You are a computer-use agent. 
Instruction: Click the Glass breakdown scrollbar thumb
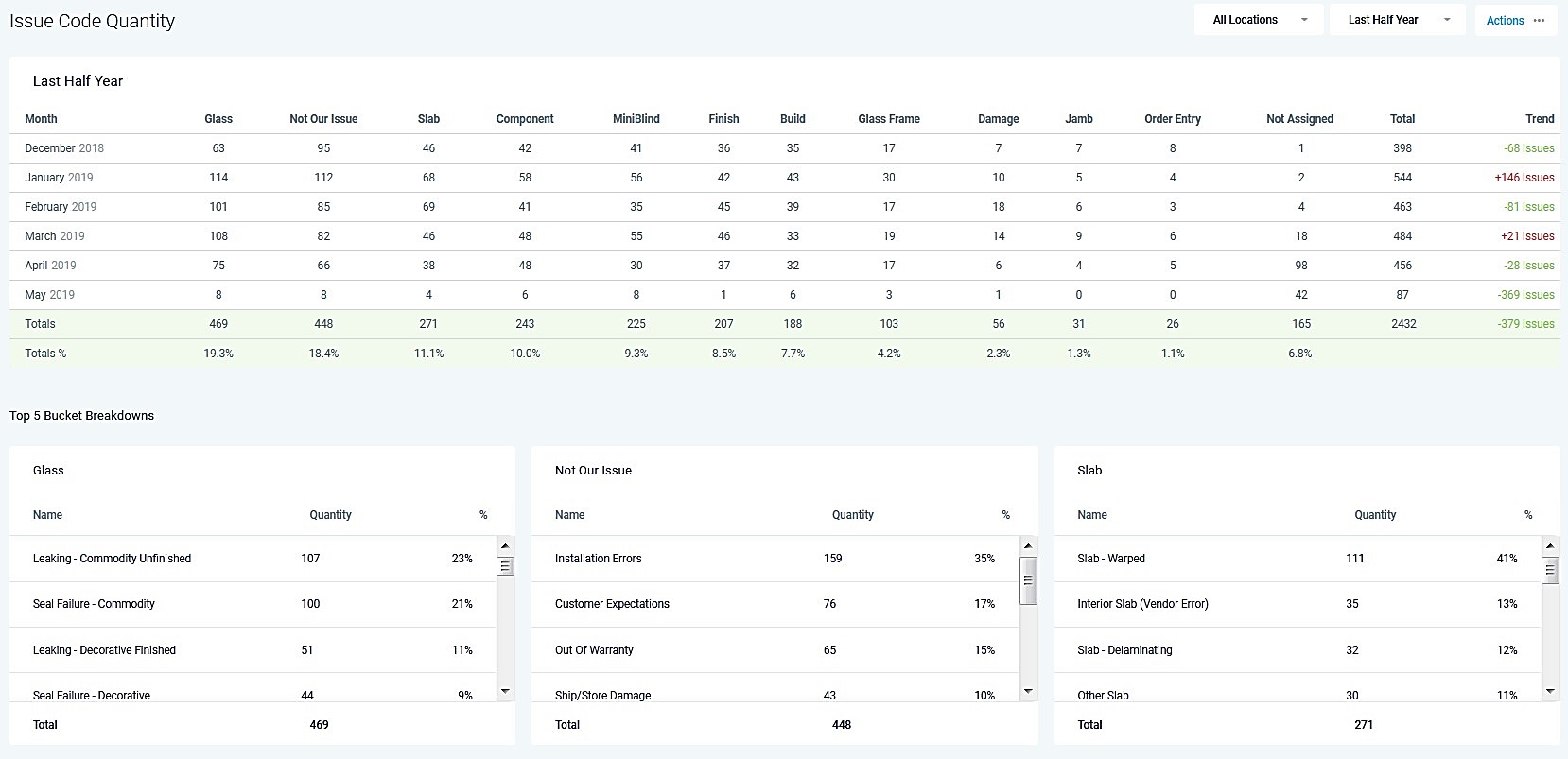tap(505, 566)
